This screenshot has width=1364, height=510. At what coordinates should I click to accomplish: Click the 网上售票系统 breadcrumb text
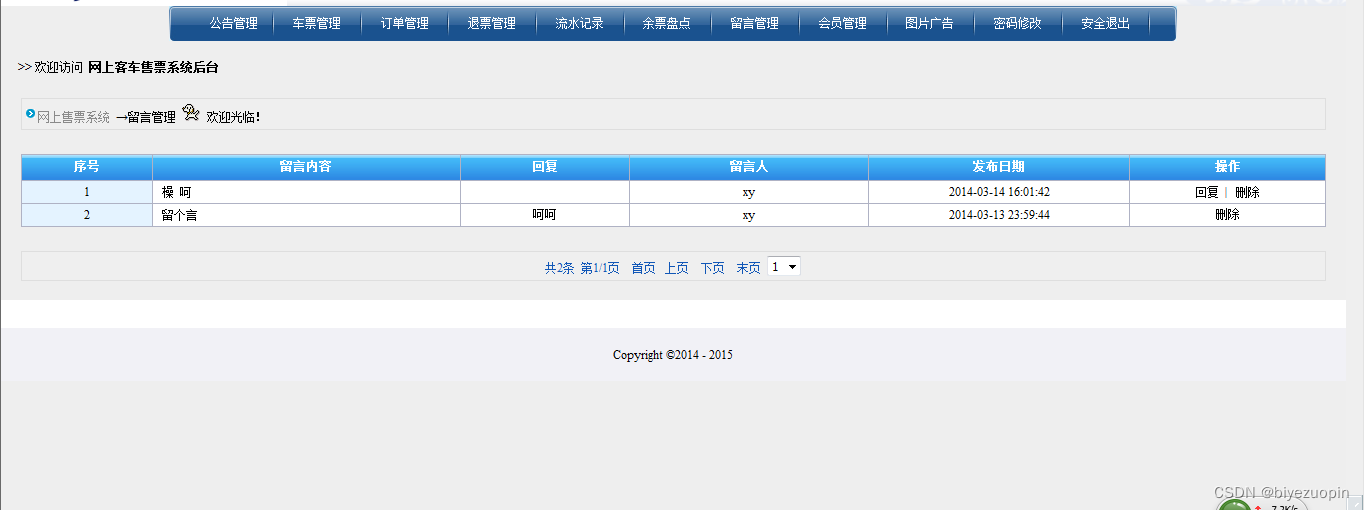click(73, 117)
